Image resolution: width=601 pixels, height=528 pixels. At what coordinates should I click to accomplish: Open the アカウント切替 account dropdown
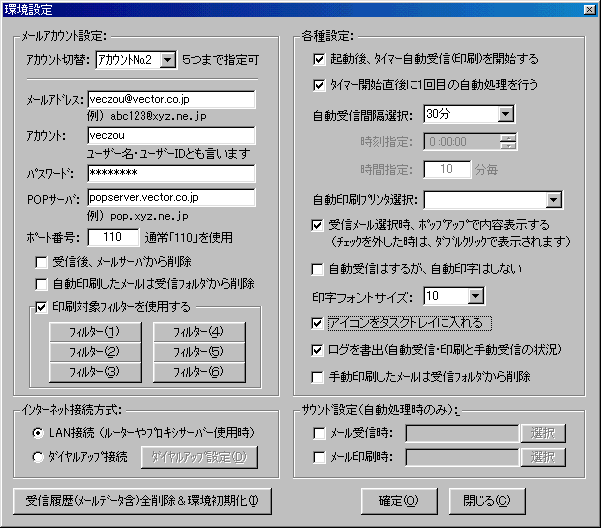136,60
